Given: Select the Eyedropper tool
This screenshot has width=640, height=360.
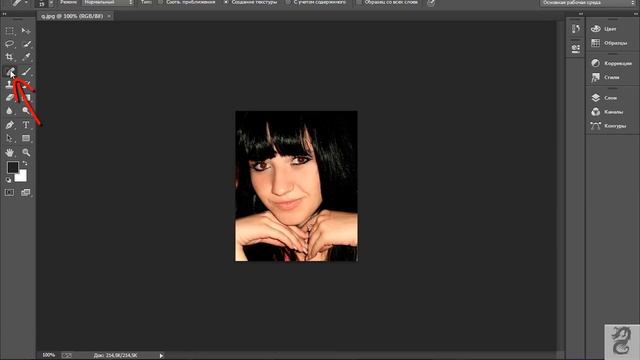Looking at the screenshot, I should tap(26, 57).
